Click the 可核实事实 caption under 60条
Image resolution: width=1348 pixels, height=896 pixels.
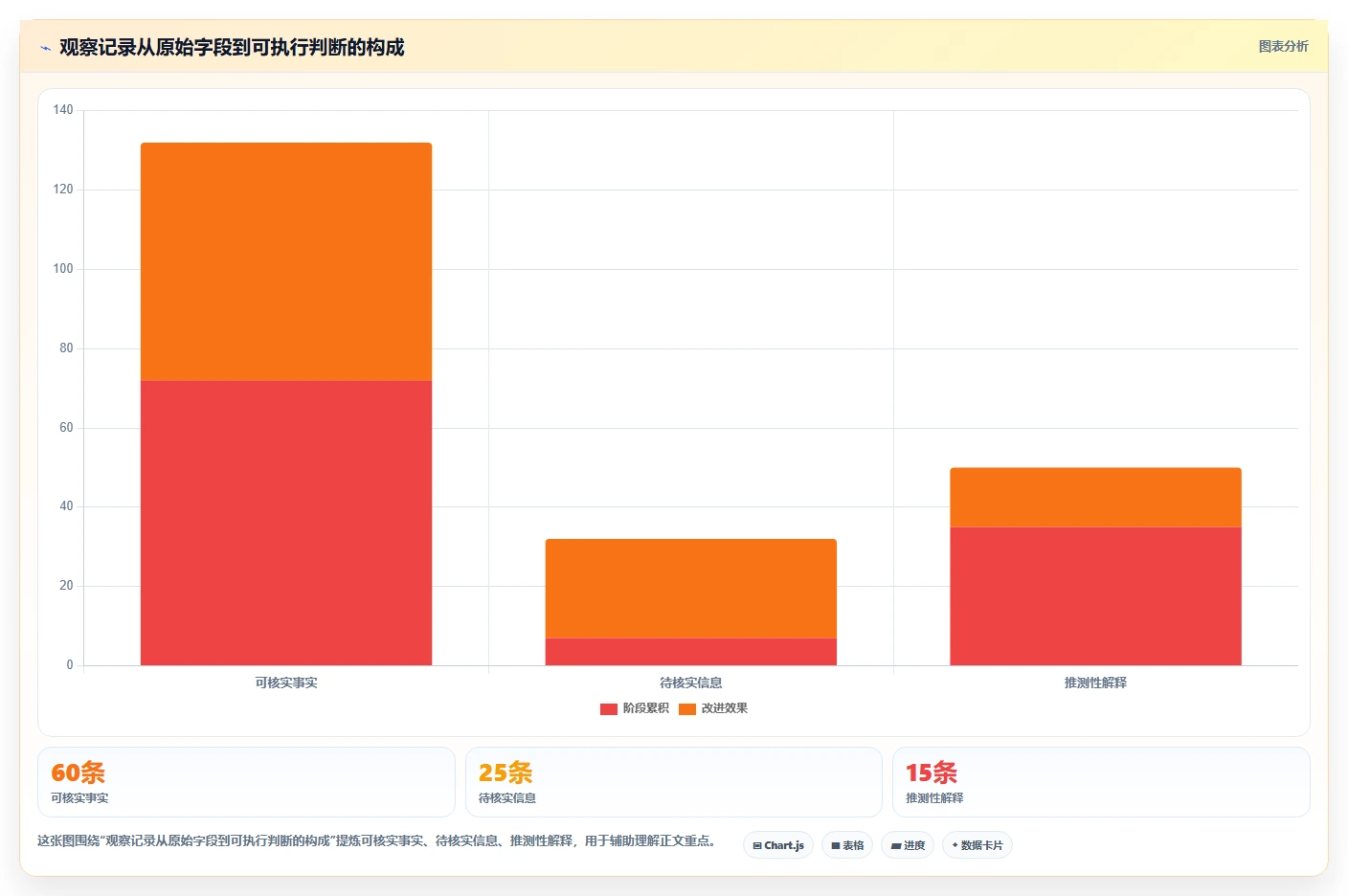79,798
